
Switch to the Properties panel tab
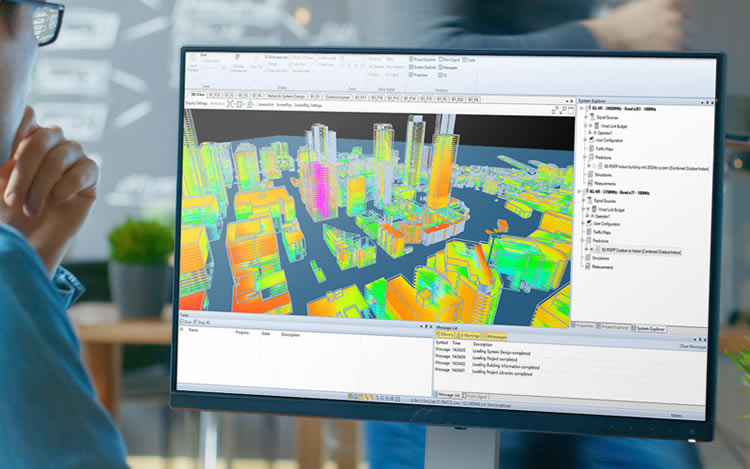click(x=584, y=326)
